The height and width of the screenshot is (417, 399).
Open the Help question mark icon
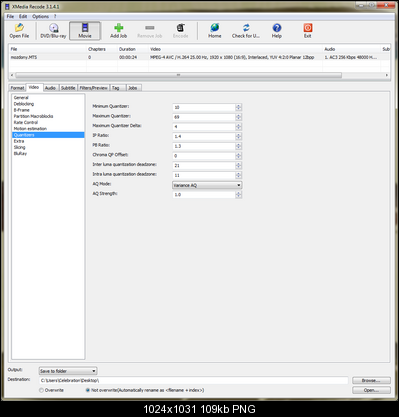pyautogui.click(x=277, y=31)
